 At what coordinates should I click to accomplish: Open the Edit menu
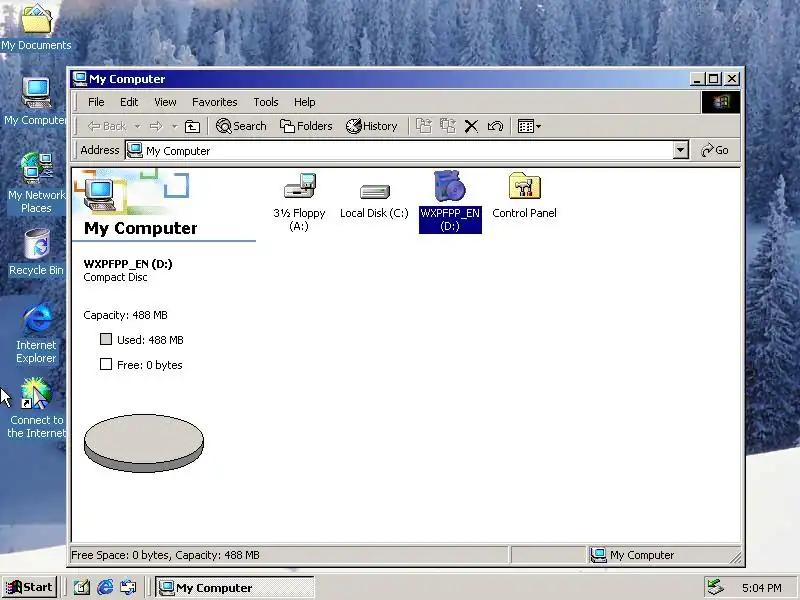point(129,102)
